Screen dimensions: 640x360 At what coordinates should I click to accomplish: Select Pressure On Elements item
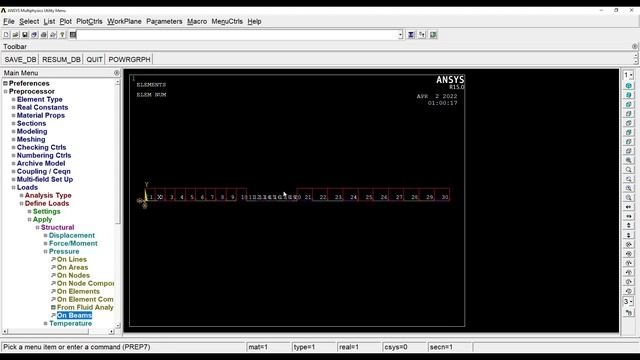[x=78, y=291]
